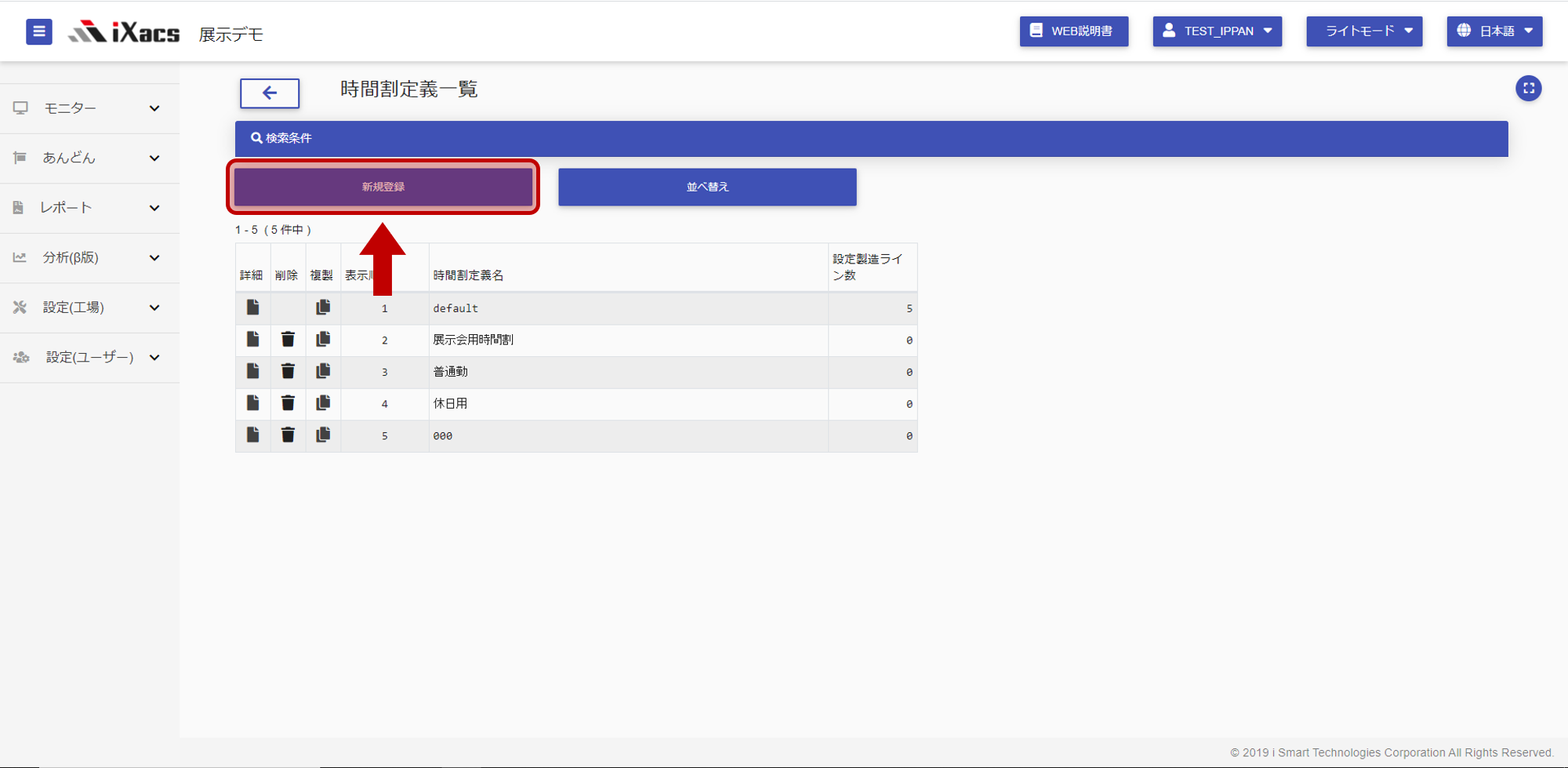Expand the レポート sidebar menu
Image resolution: width=1568 pixels, height=768 pixels.
[x=89, y=208]
